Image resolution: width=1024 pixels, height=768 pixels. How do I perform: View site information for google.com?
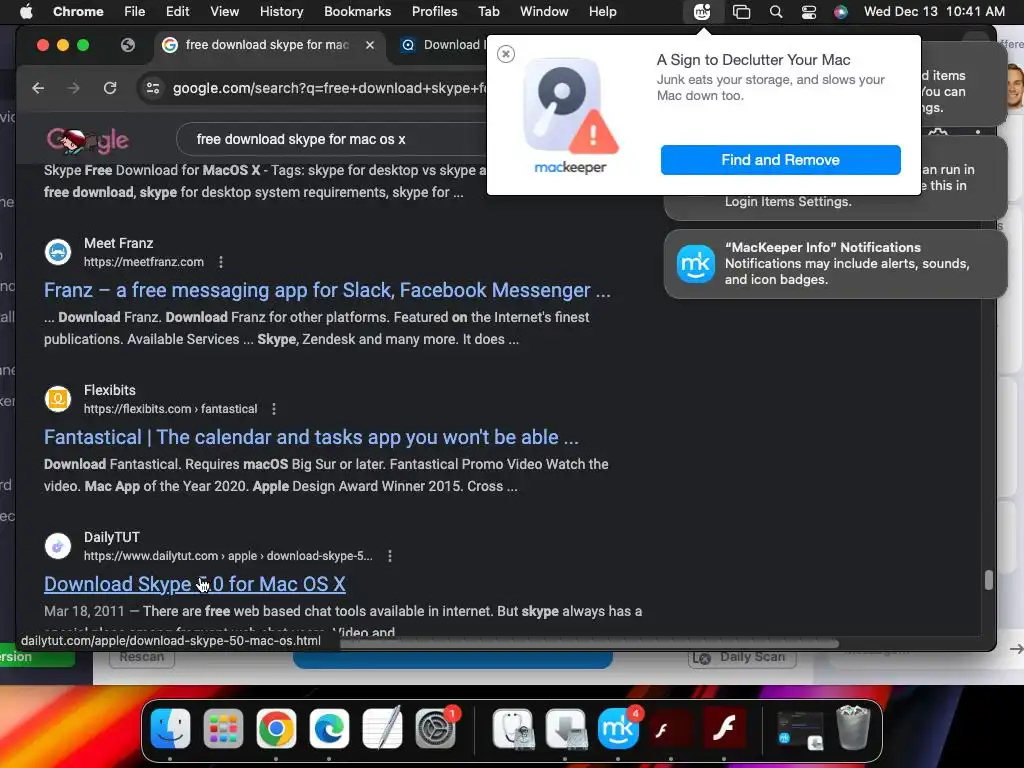click(x=153, y=88)
